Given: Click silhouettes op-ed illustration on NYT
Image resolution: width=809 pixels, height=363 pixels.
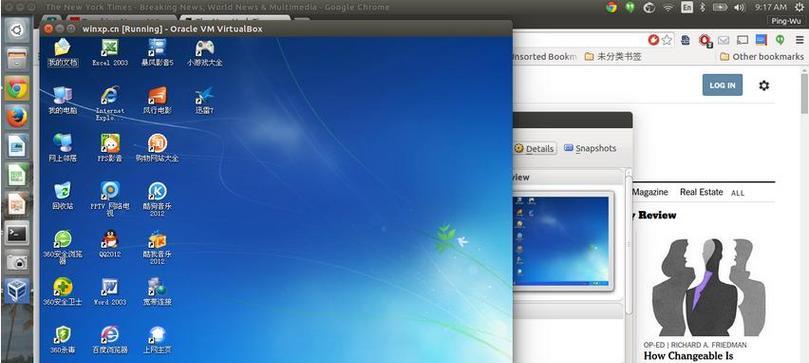Looking at the screenshot, I should tap(708, 287).
